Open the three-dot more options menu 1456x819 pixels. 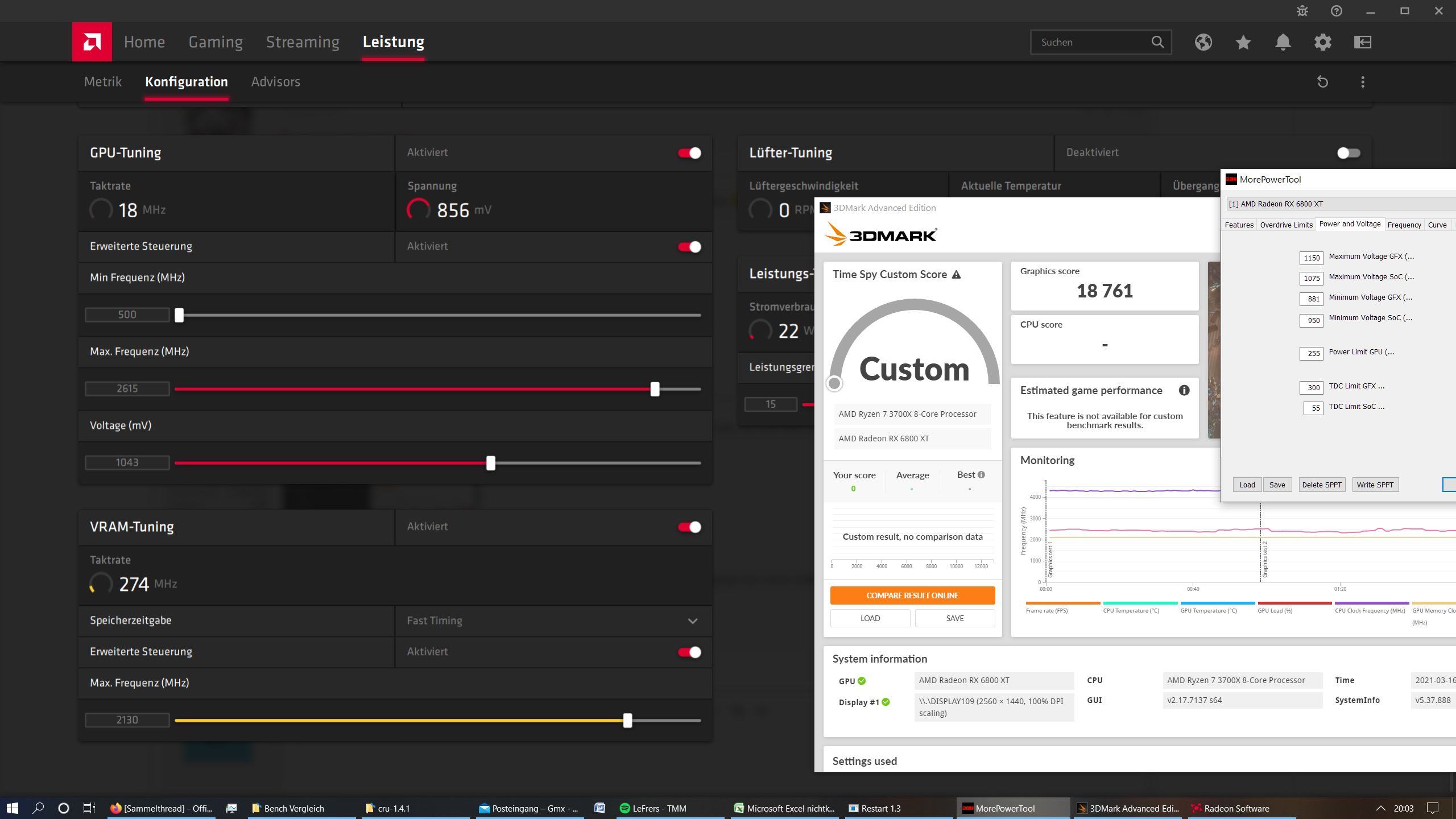(1363, 82)
